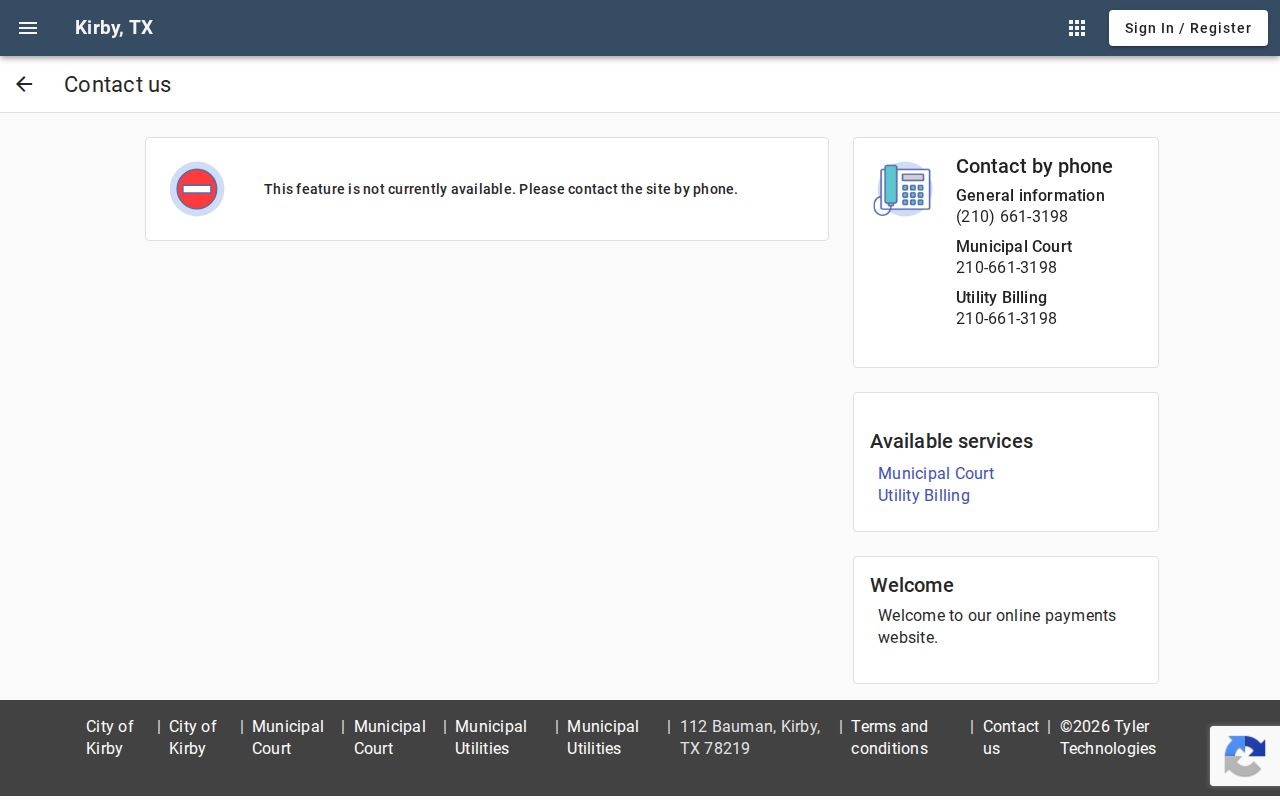Open the apps grid icon

click(x=1077, y=28)
